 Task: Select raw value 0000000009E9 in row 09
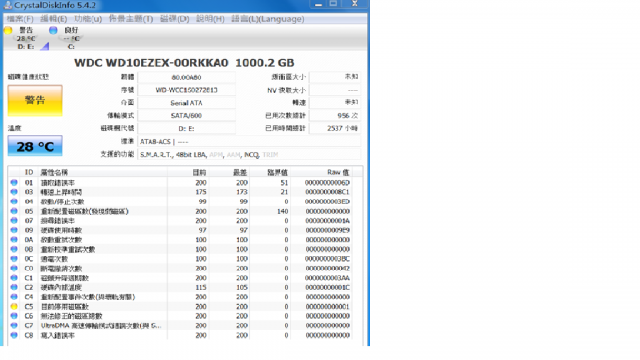[327, 230]
